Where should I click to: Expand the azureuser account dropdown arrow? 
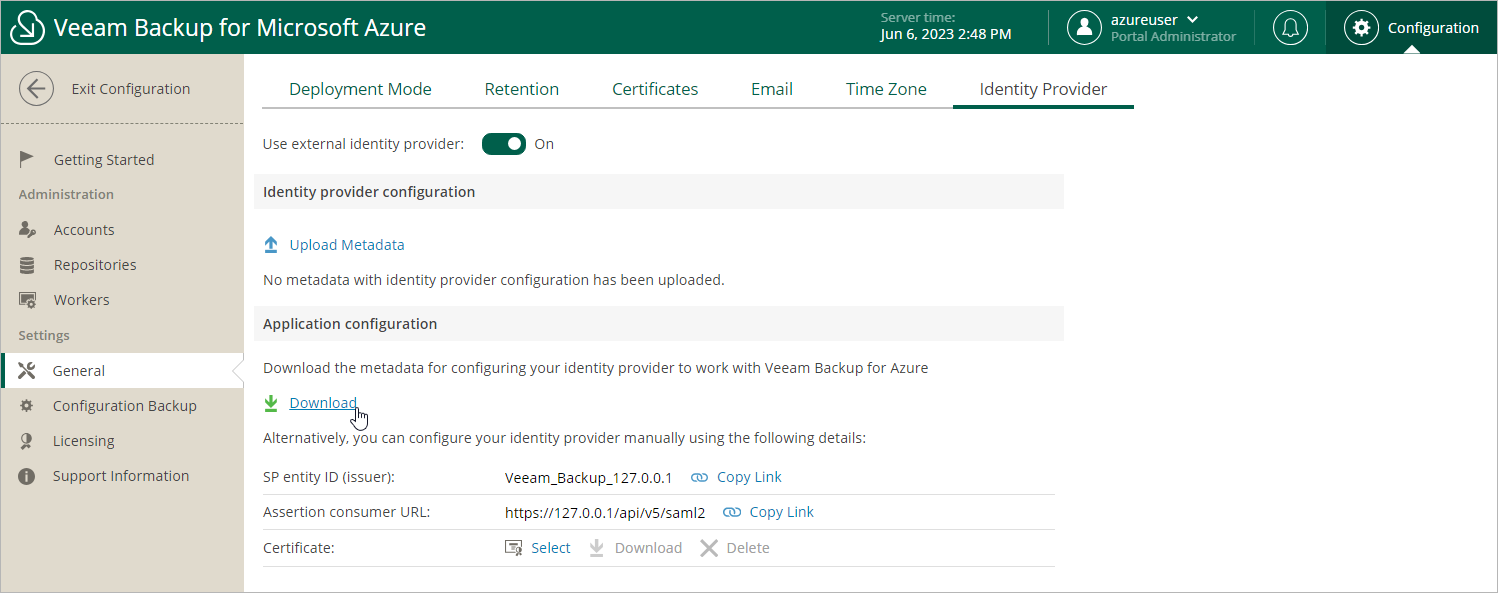[1192, 19]
